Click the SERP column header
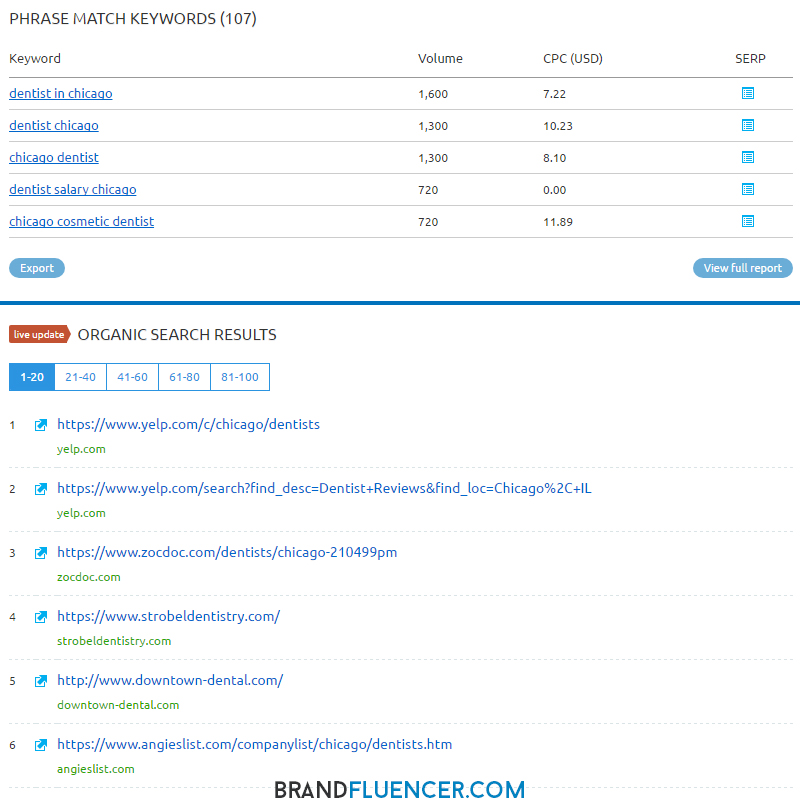Viewport: 800px width, 800px height. pyautogui.click(x=749, y=59)
